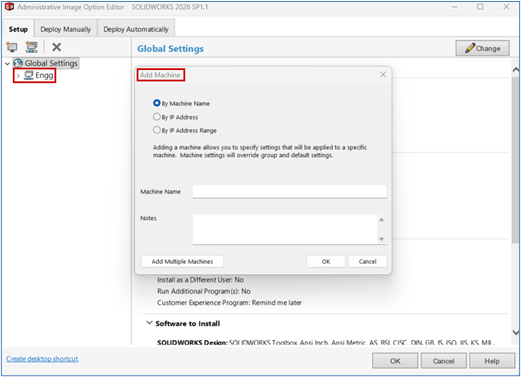Click into the Machine Name field
This screenshot has height=377, width=521.
pyautogui.click(x=290, y=192)
